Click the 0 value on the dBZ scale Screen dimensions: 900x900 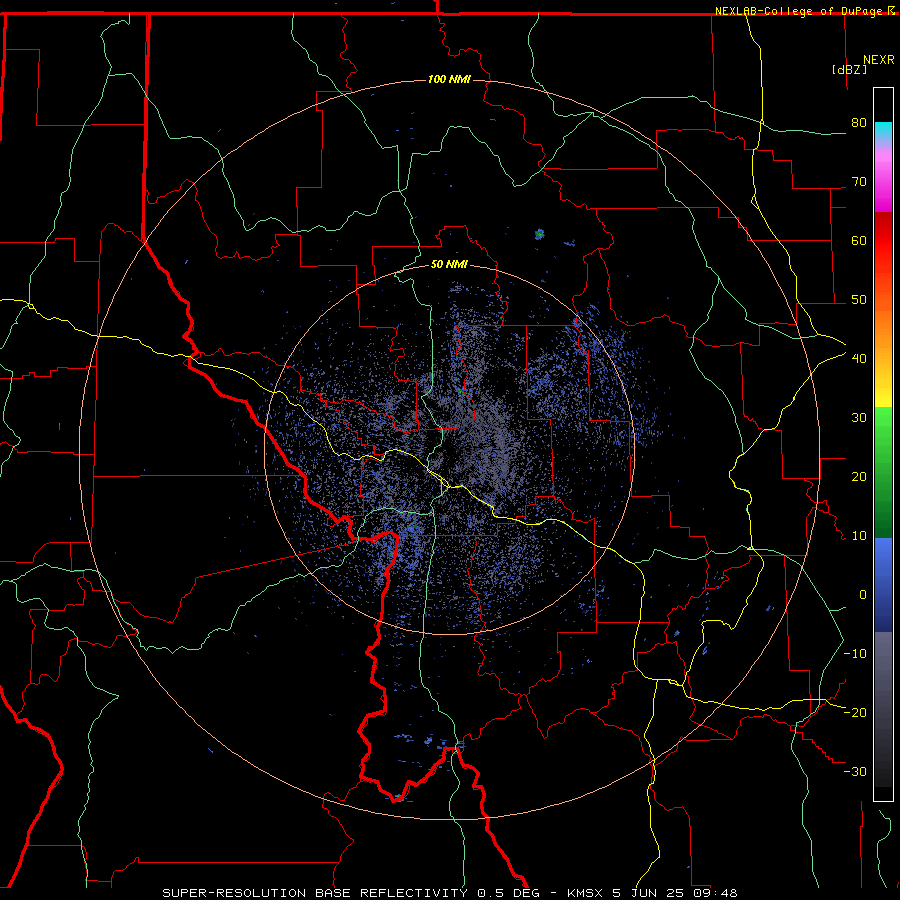click(863, 595)
